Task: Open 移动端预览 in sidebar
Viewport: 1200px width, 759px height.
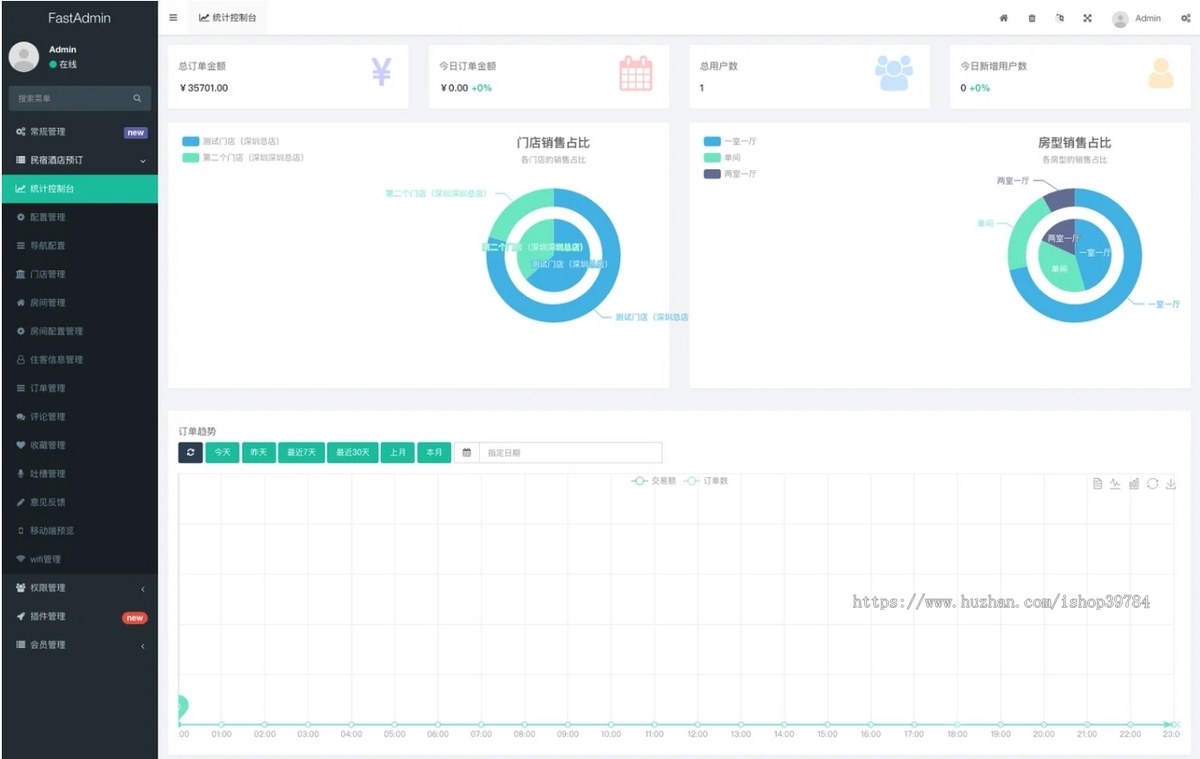Action: click(79, 531)
